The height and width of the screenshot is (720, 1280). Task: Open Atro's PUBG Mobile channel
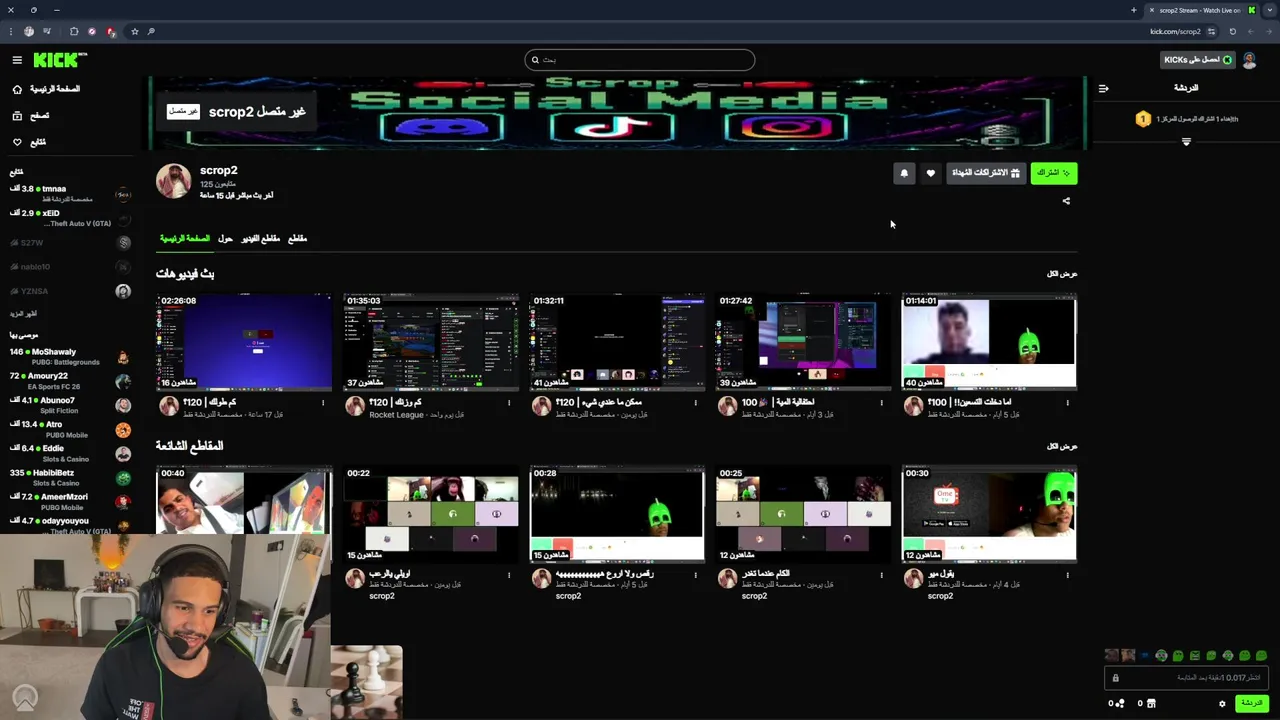pos(70,429)
